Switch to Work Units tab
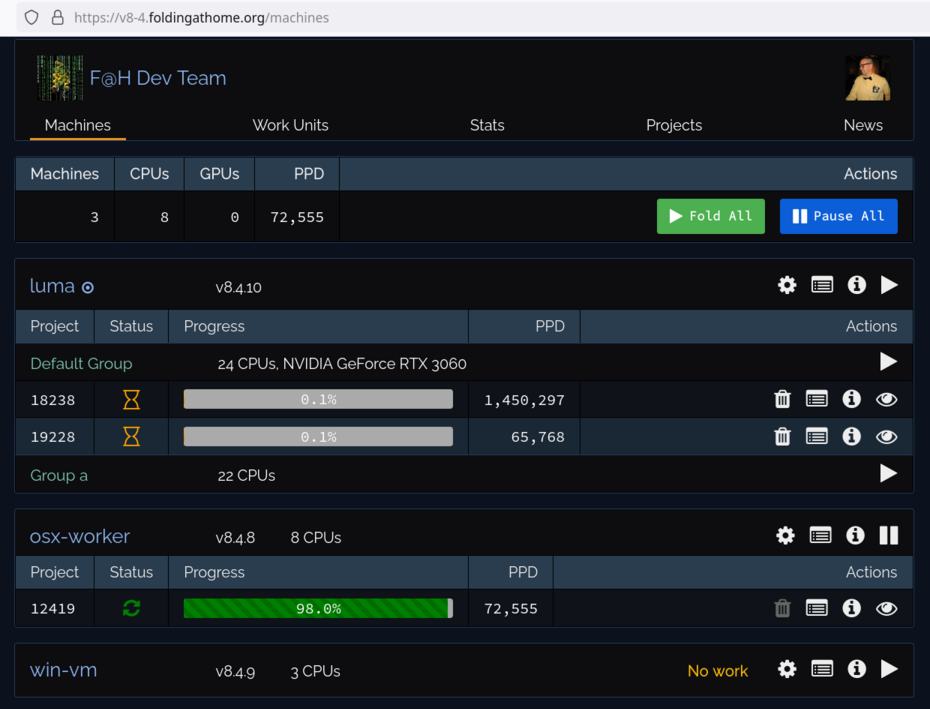Screen dimensions: 930x709 [x=291, y=125]
